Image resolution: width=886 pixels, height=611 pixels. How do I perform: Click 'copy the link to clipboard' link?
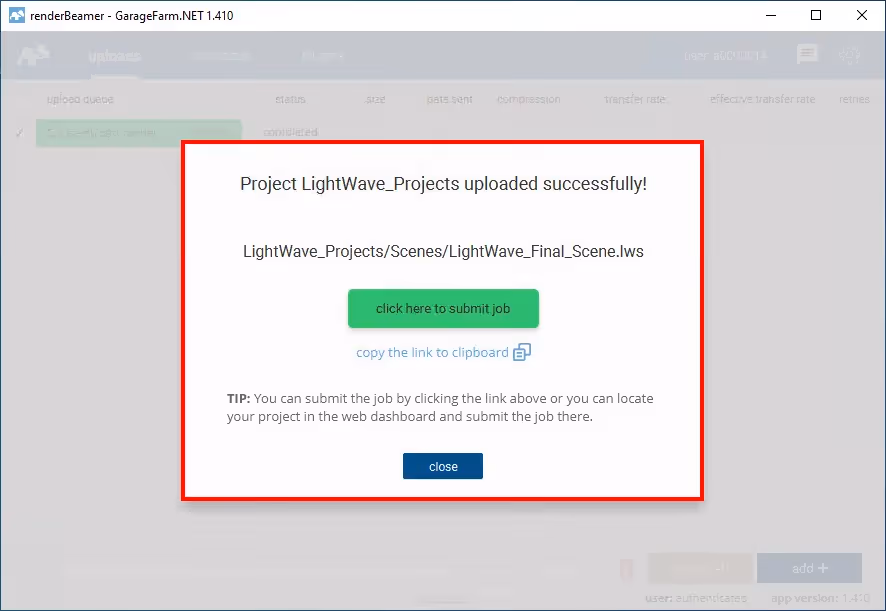click(432, 353)
